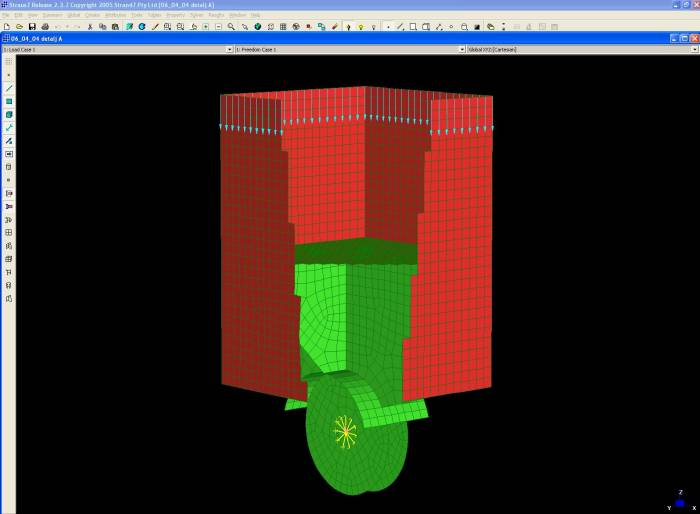
Task: Click the Print icon in the toolbar
Action: 45,26
